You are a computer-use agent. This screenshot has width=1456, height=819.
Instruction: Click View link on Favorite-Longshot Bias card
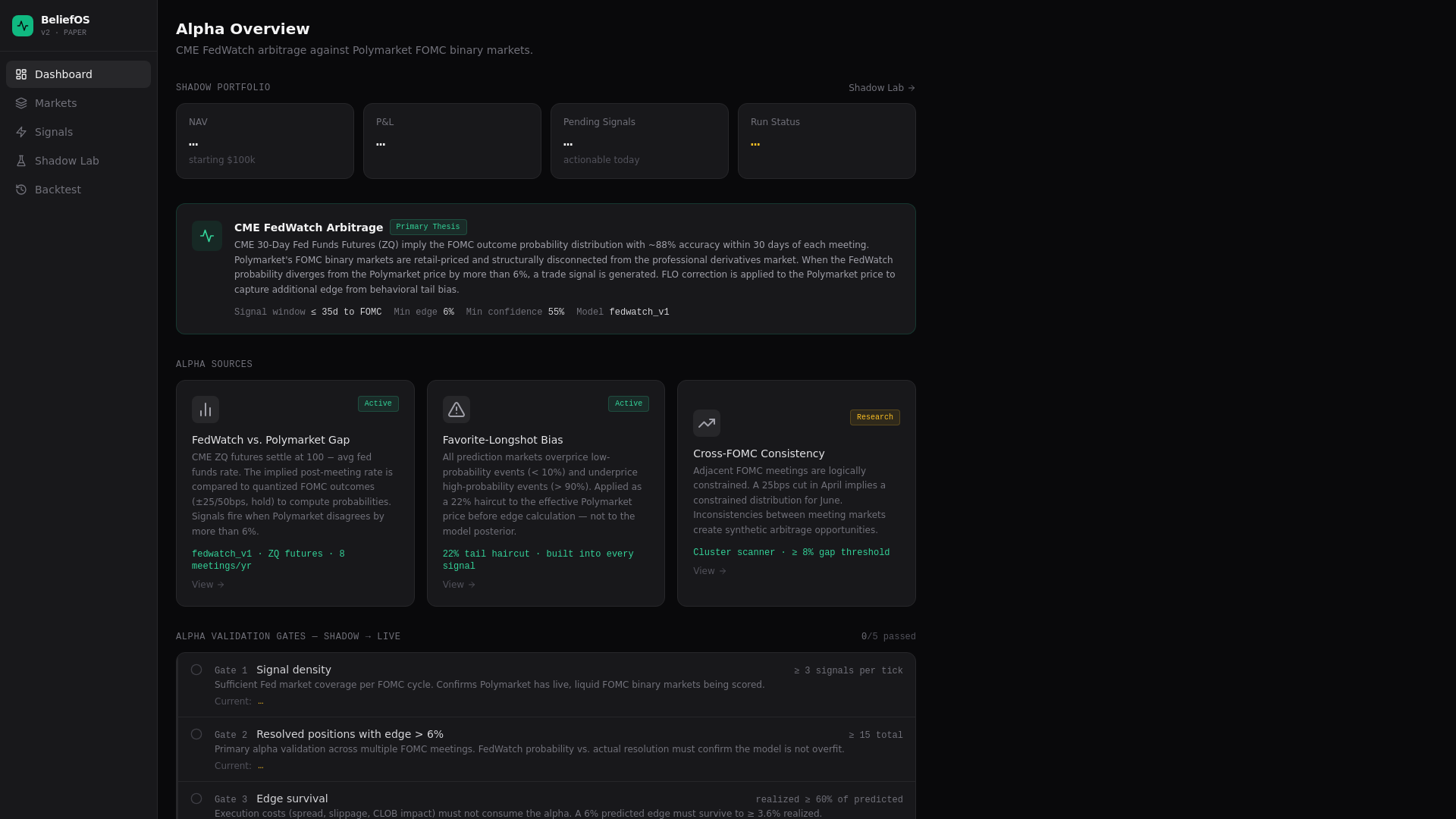pos(459,585)
